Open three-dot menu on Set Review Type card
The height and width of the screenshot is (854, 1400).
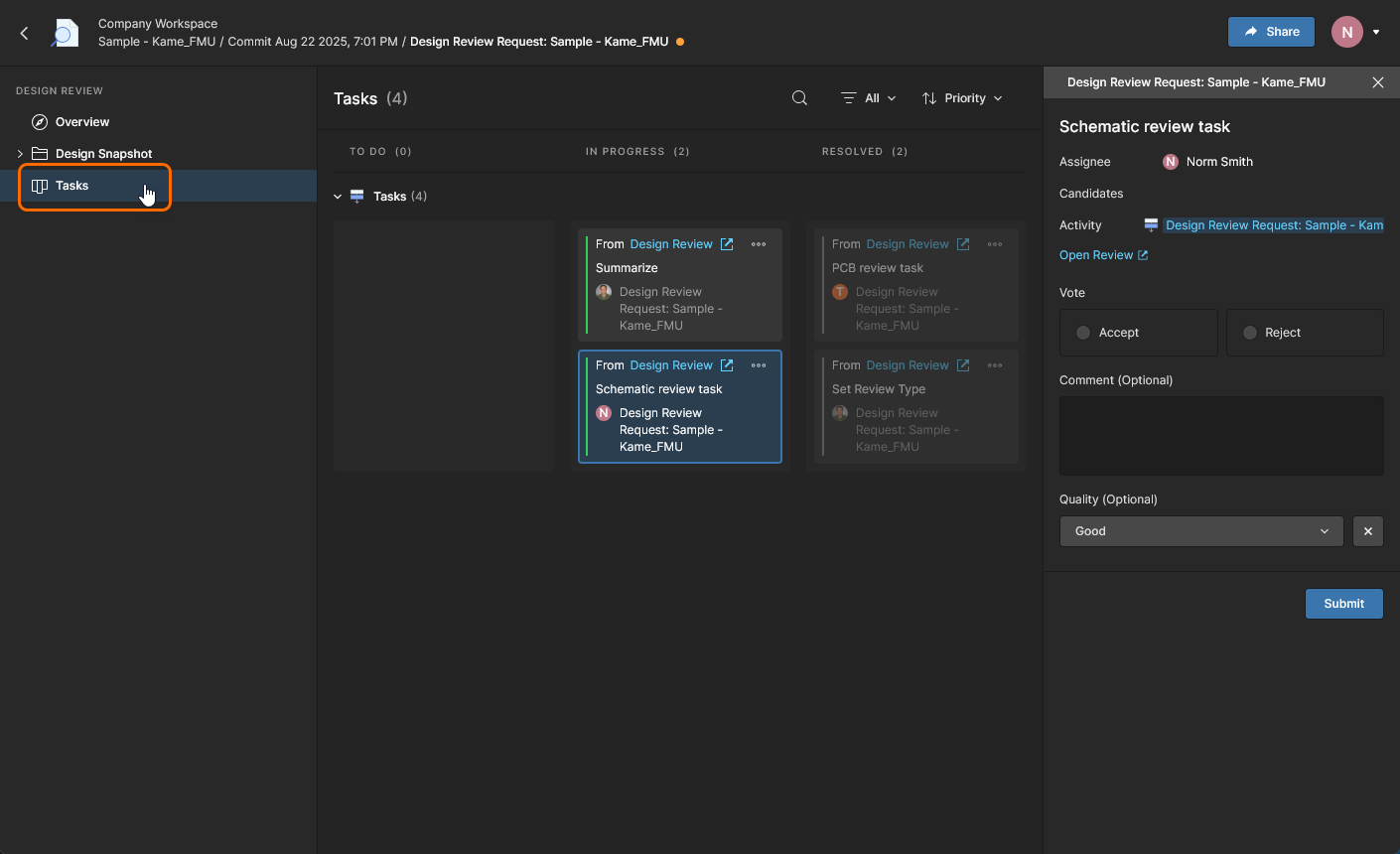995,365
